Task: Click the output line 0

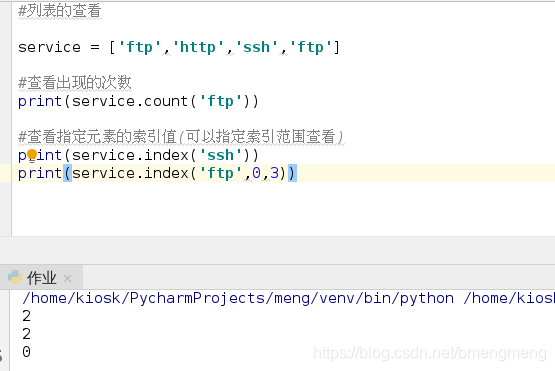Action: (x=27, y=352)
